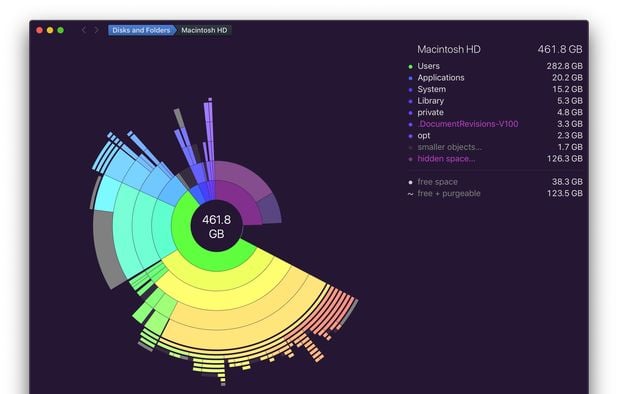
Task: Open Disks and Folders breadcrumb
Action: point(141,30)
